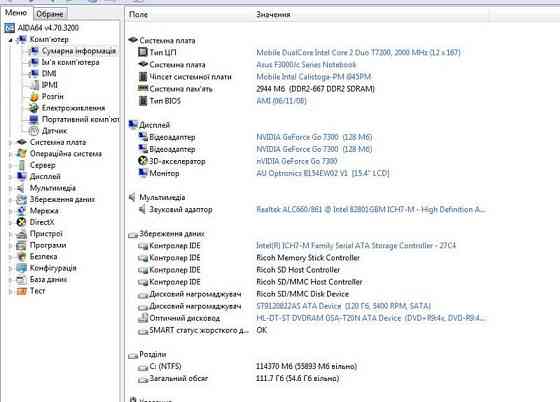
Task: Expand the Мережа tree node
Action: coord(10,211)
